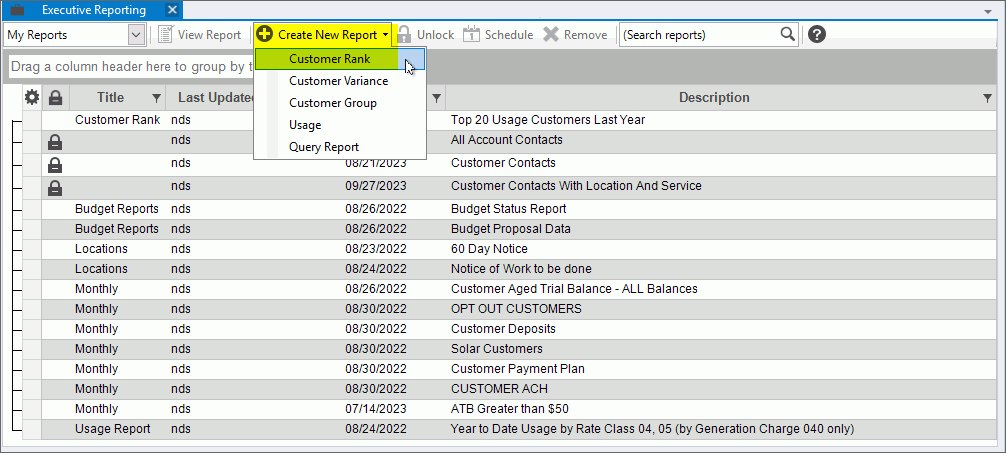The image size is (1006, 453).
Task: Click View Report in toolbar
Action: [x=200, y=35]
